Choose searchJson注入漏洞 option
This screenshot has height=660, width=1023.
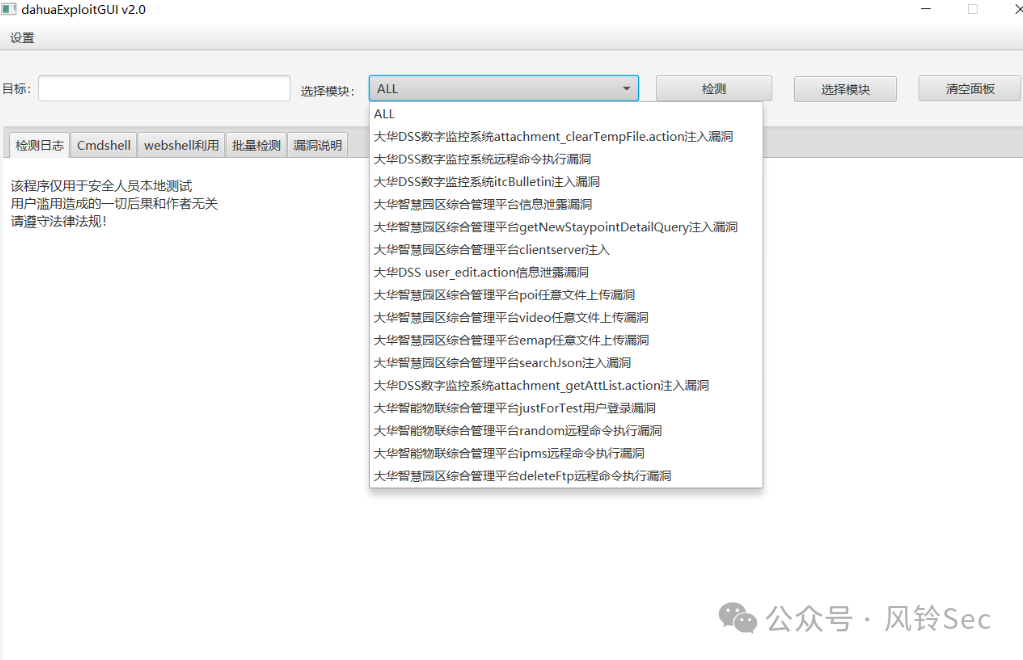[566, 363]
